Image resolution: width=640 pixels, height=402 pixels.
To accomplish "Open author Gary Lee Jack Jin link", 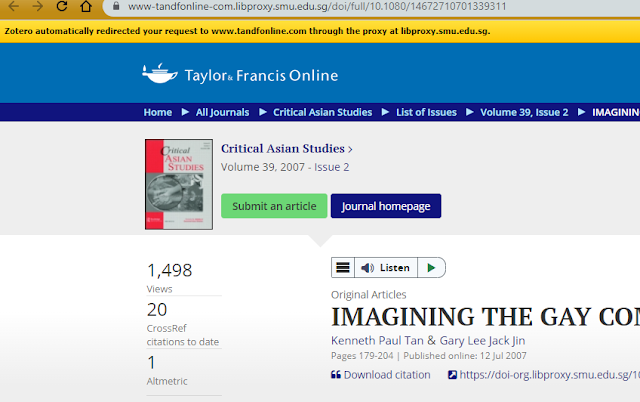I will pos(482,340).
